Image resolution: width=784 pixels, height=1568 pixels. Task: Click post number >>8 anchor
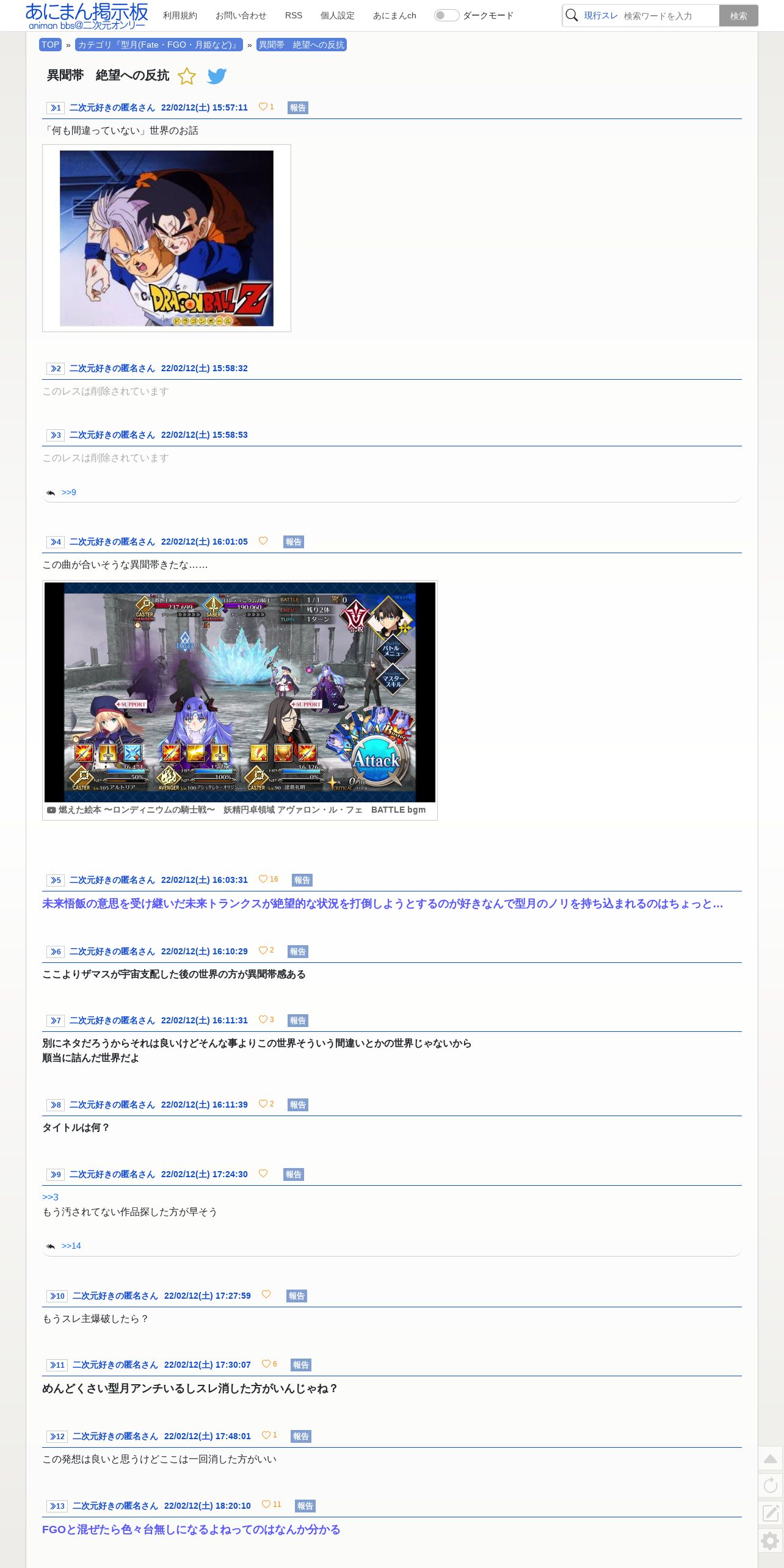56,1105
